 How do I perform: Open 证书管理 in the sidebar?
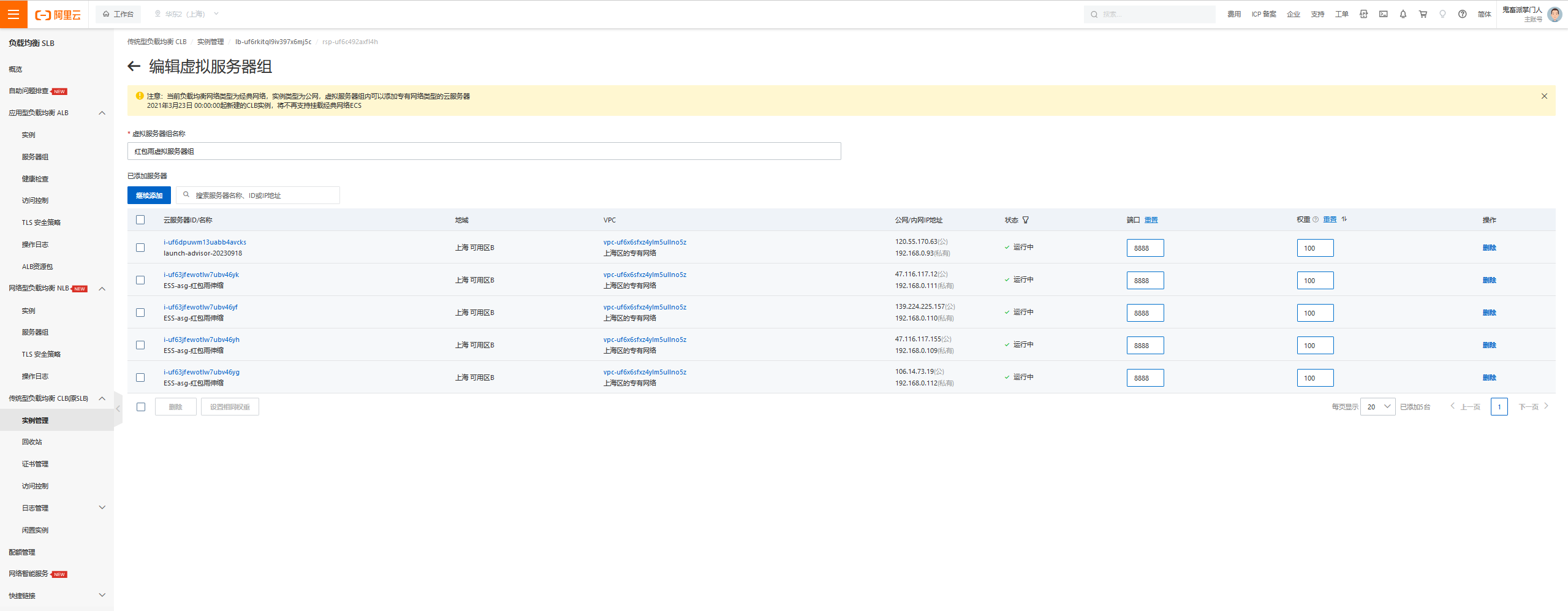(x=35, y=464)
